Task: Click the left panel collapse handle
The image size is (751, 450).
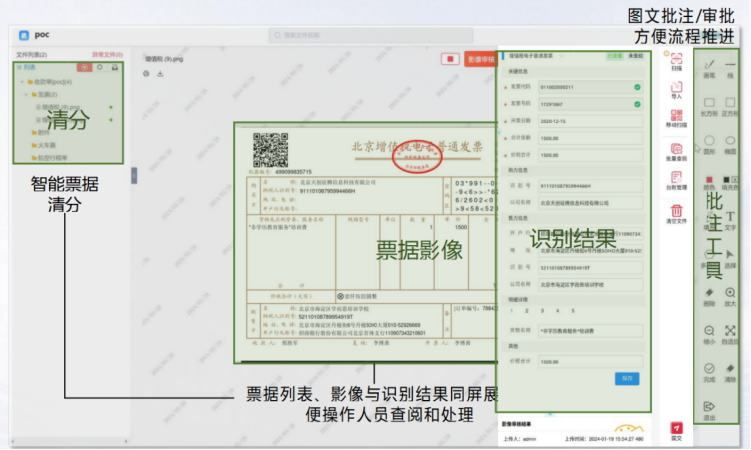Action: (134, 176)
